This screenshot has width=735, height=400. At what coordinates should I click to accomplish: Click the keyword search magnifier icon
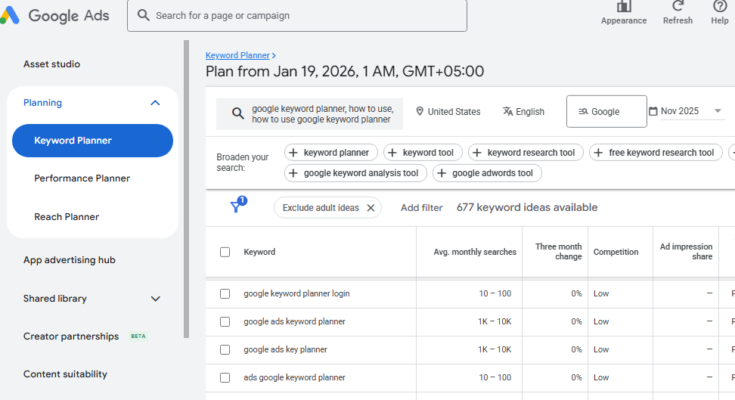click(238, 113)
